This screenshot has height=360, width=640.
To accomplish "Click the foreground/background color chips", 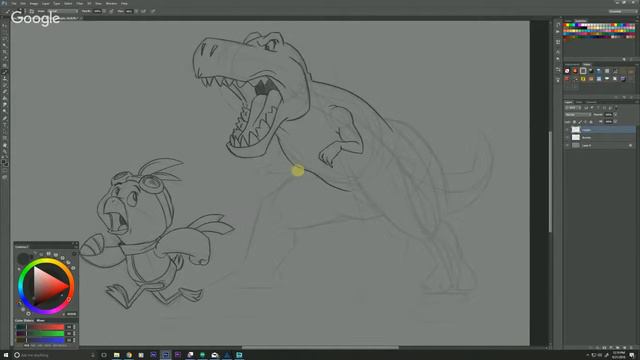I will pos(5,162).
